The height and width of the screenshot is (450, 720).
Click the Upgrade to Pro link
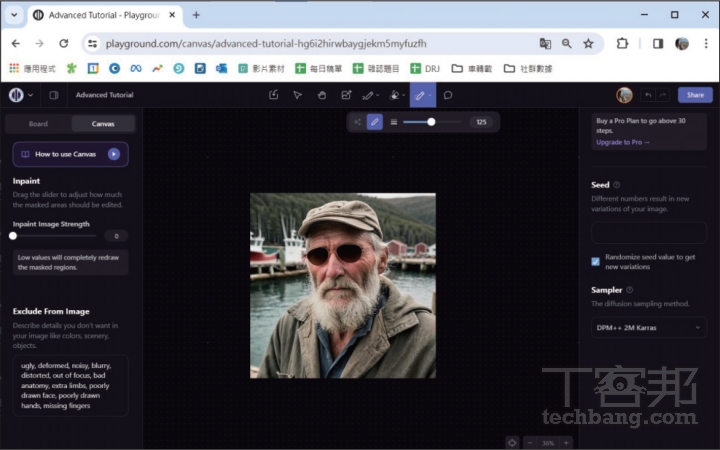[x=623, y=142]
